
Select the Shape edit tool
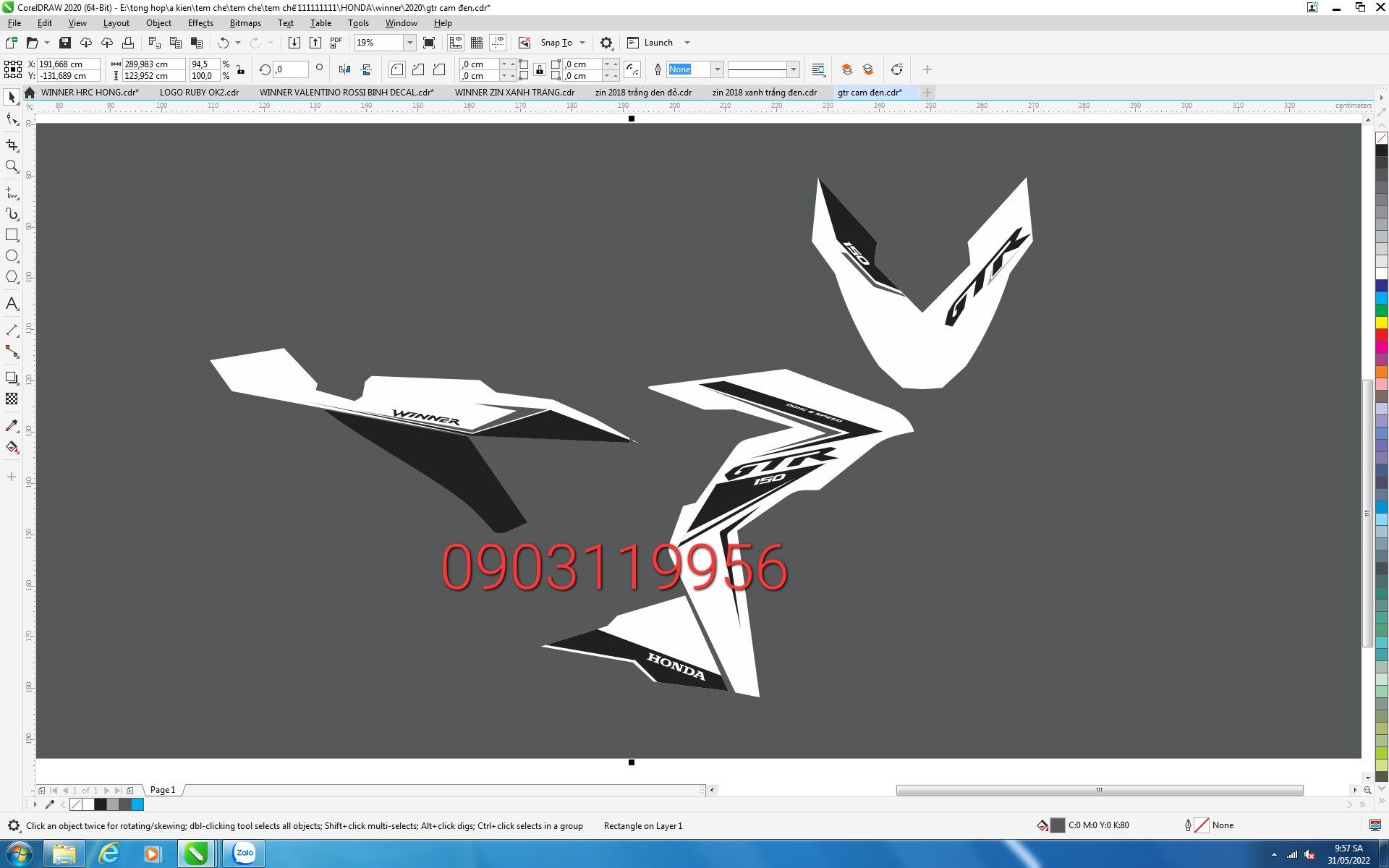[12, 119]
